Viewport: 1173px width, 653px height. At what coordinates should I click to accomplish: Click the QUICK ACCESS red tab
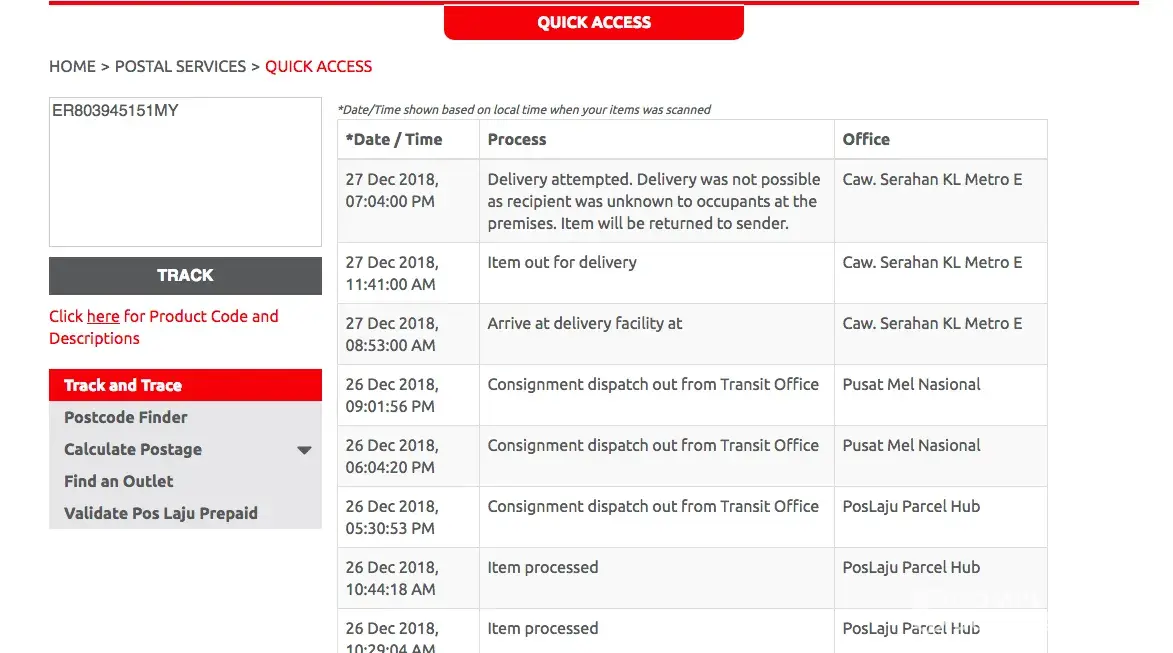click(594, 22)
